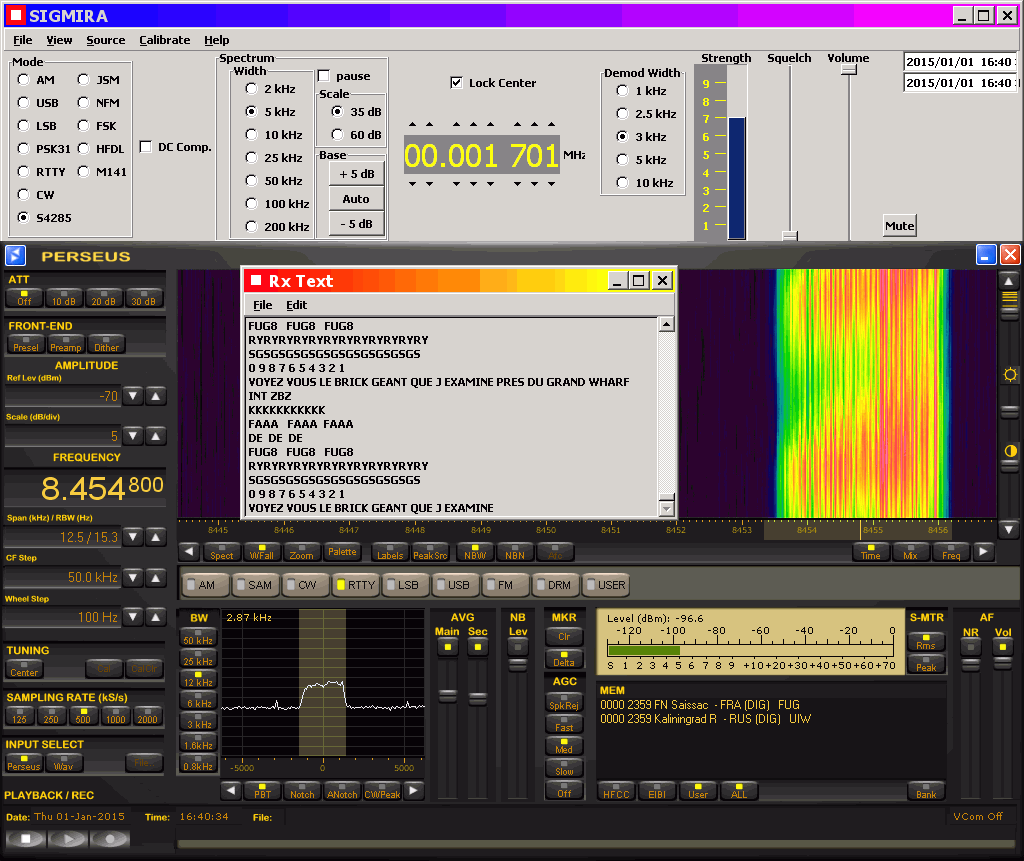Increase CF Step with up arrow
This screenshot has height=861, width=1024.
pyautogui.click(x=156, y=578)
